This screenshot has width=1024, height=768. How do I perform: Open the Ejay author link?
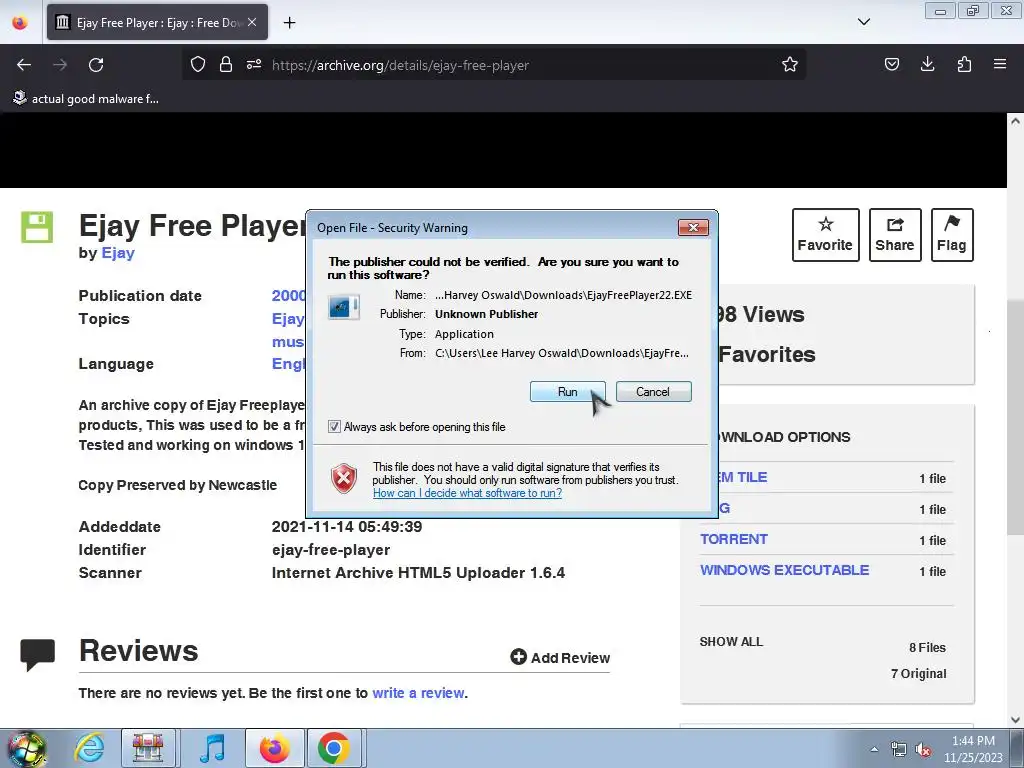tap(118, 253)
